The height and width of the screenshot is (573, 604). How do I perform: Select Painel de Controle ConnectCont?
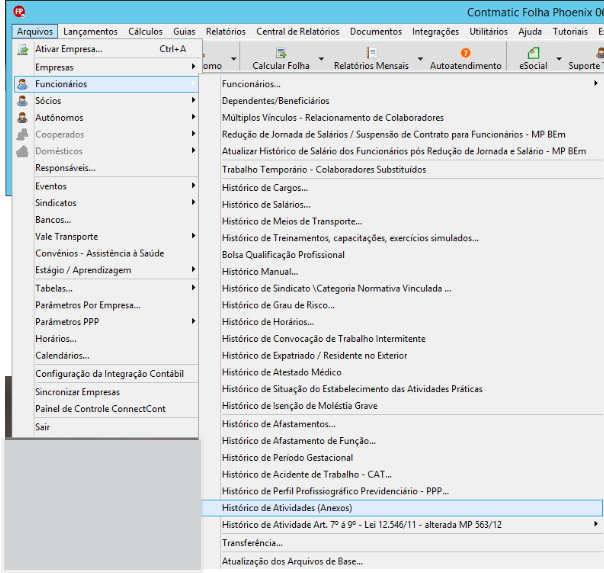pos(106,409)
